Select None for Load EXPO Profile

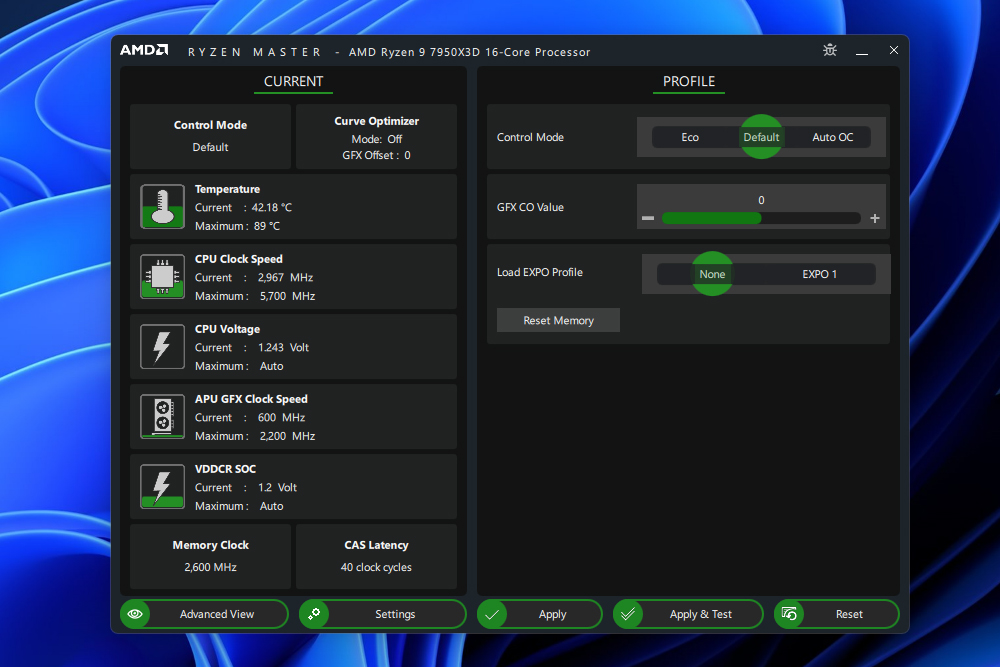(712, 274)
